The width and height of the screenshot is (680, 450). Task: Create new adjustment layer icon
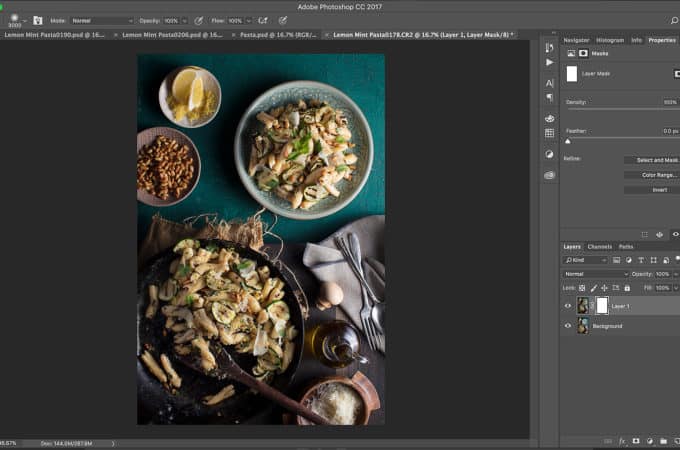pyautogui.click(x=650, y=441)
